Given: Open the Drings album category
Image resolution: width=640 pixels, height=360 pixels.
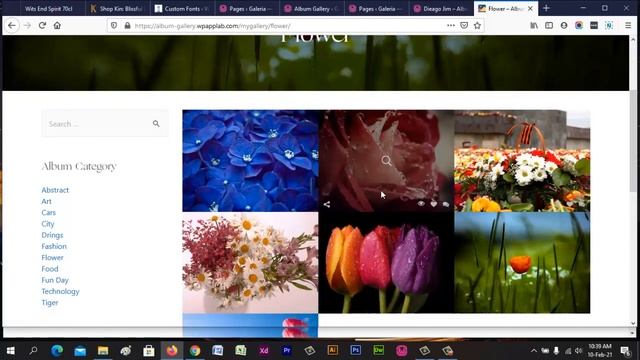Looking at the screenshot, I should coord(52,235).
